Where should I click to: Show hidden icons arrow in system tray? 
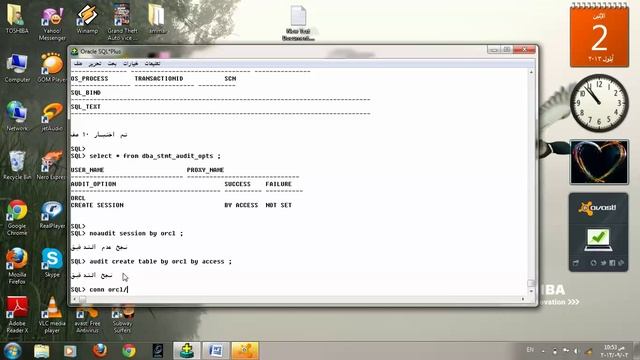(543, 351)
